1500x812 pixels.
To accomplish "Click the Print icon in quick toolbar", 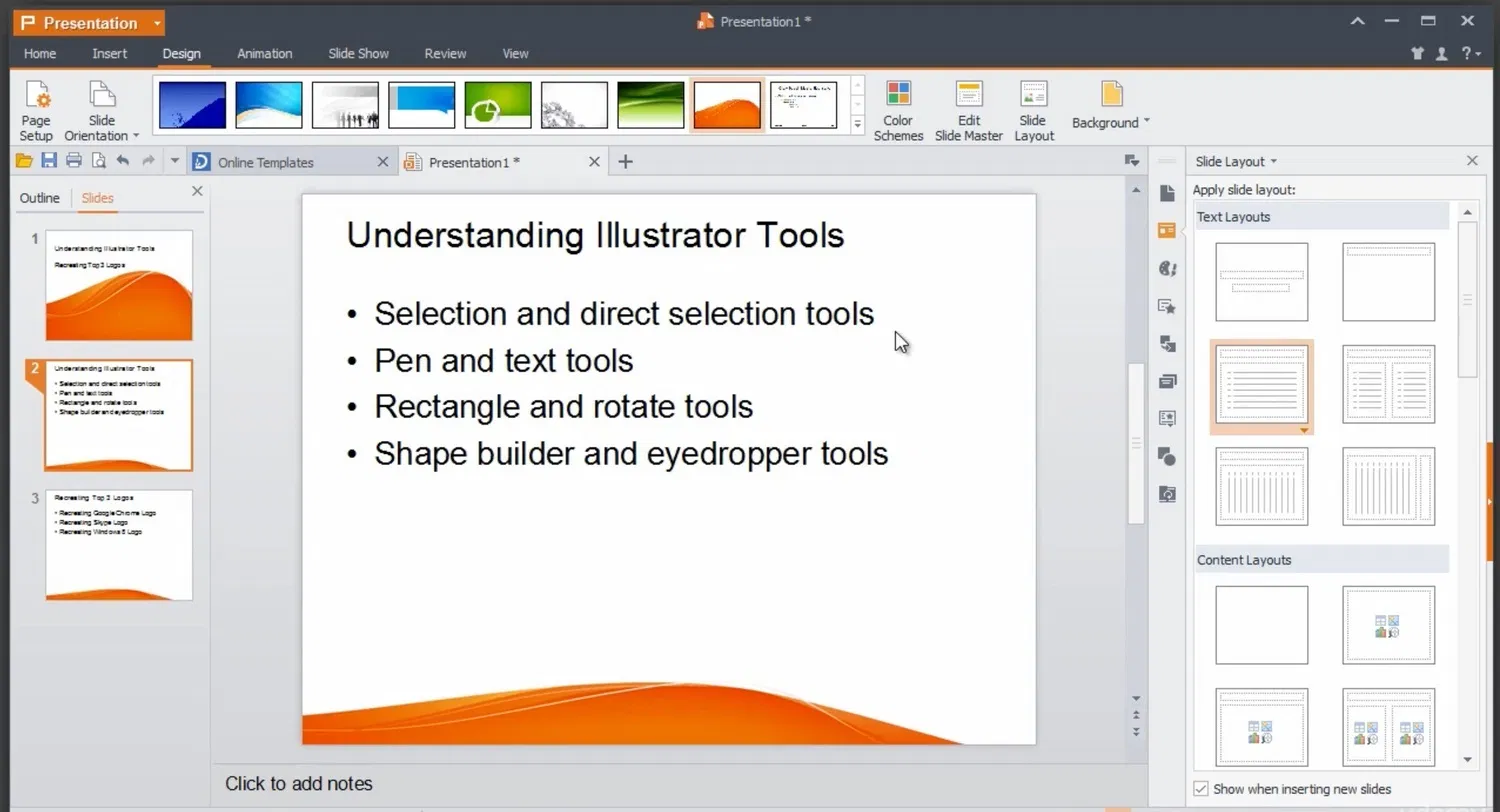I will 74,161.
